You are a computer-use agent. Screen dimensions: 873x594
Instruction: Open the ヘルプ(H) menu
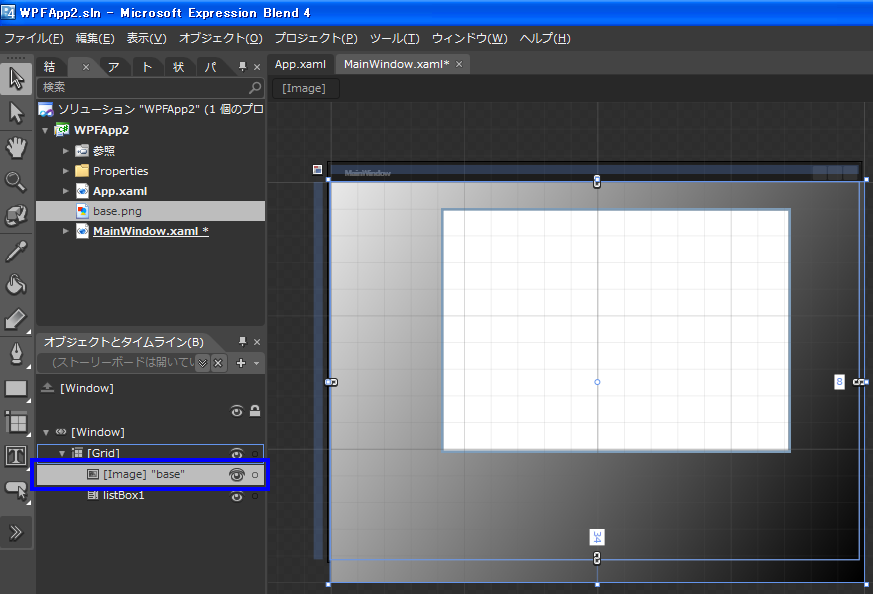pos(545,38)
